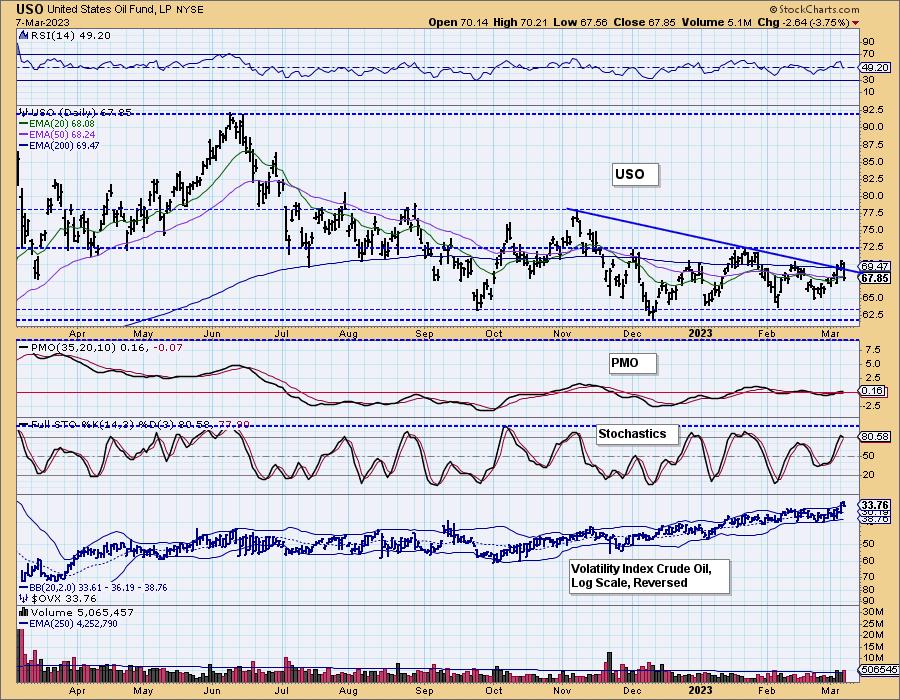Click the histogram icon beside Volume 5,065,457

24,612
